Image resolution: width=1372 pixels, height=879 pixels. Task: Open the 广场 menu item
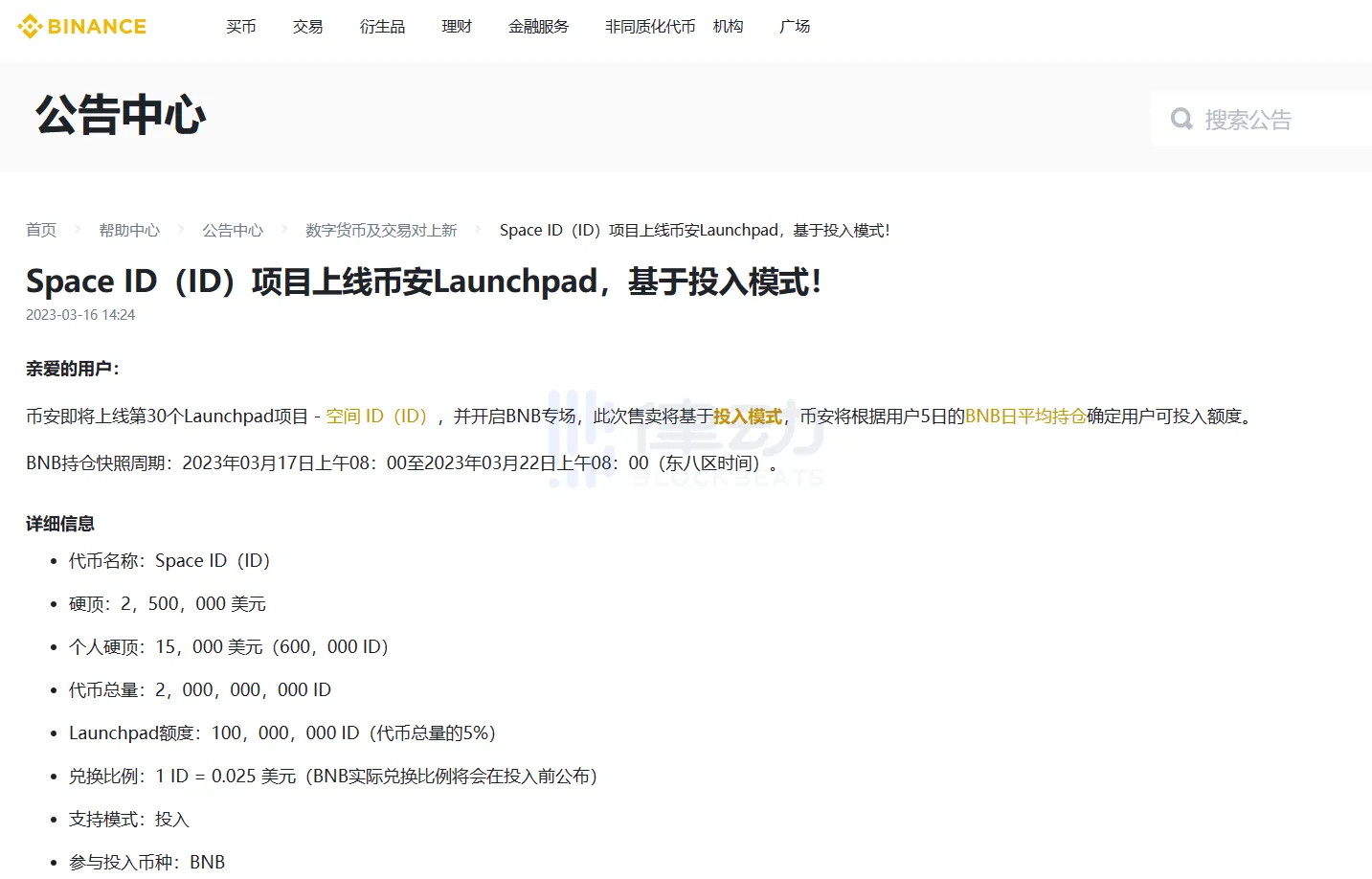click(x=795, y=27)
